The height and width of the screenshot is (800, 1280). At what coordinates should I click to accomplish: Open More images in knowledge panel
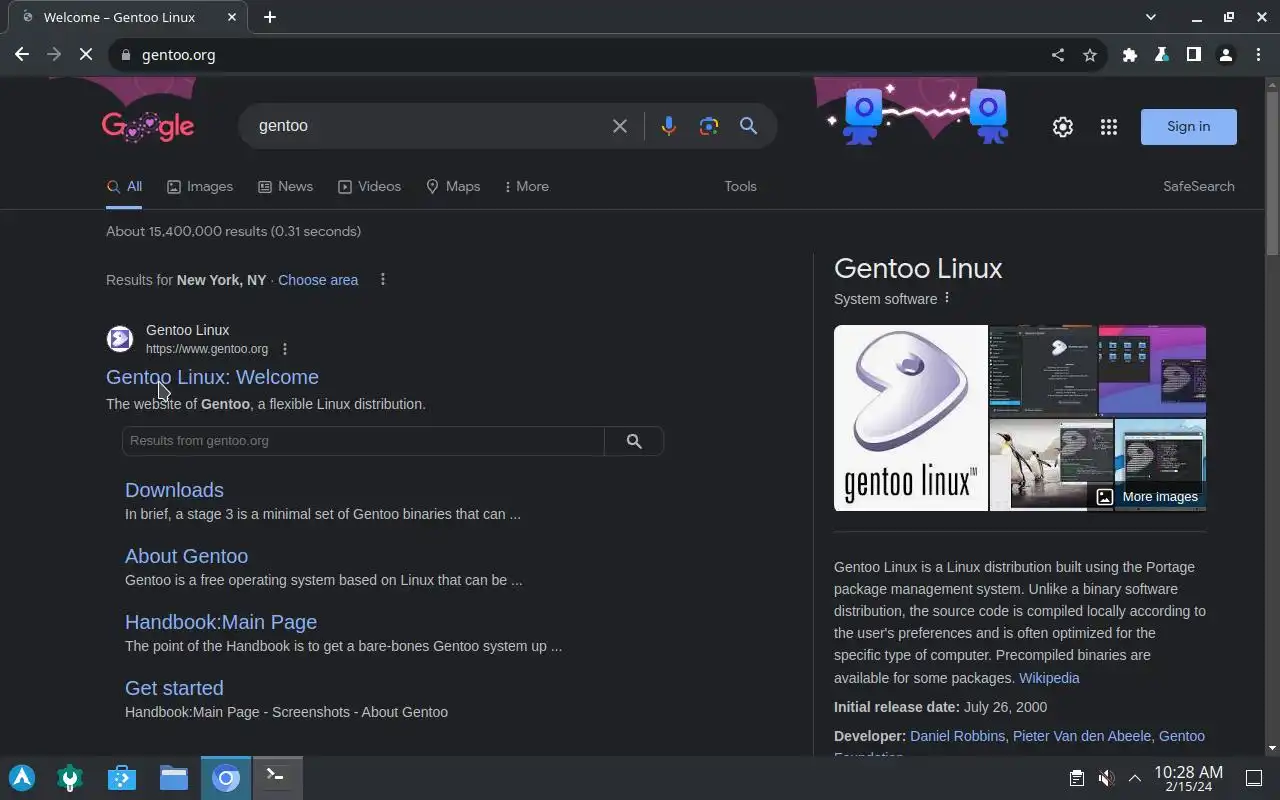tap(1147, 497)
